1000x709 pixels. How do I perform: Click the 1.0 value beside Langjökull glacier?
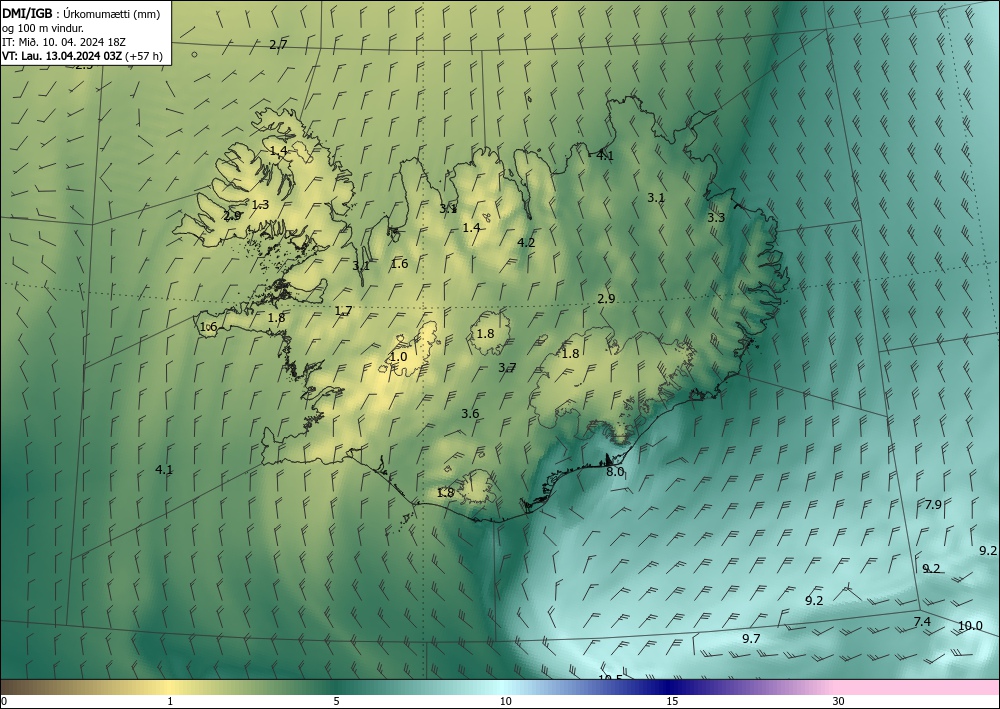399,356
